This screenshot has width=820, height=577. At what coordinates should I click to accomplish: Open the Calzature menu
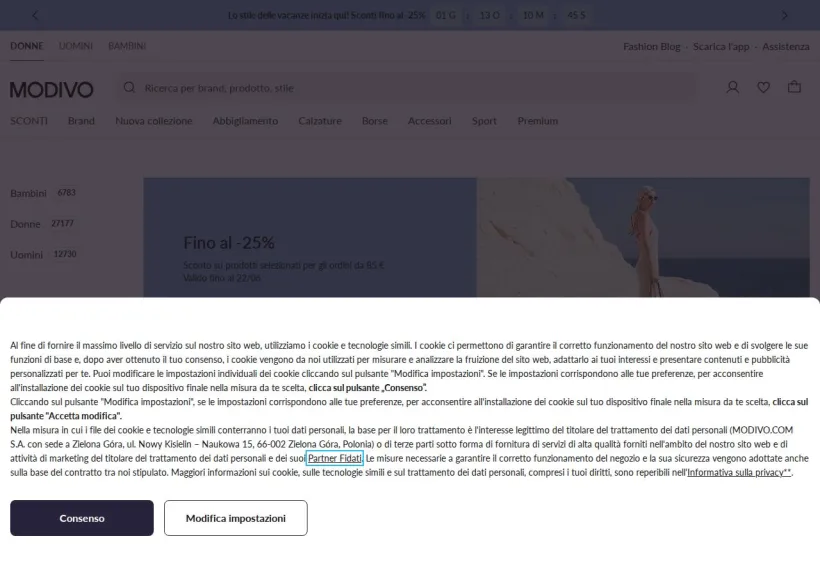coord(320,121)
